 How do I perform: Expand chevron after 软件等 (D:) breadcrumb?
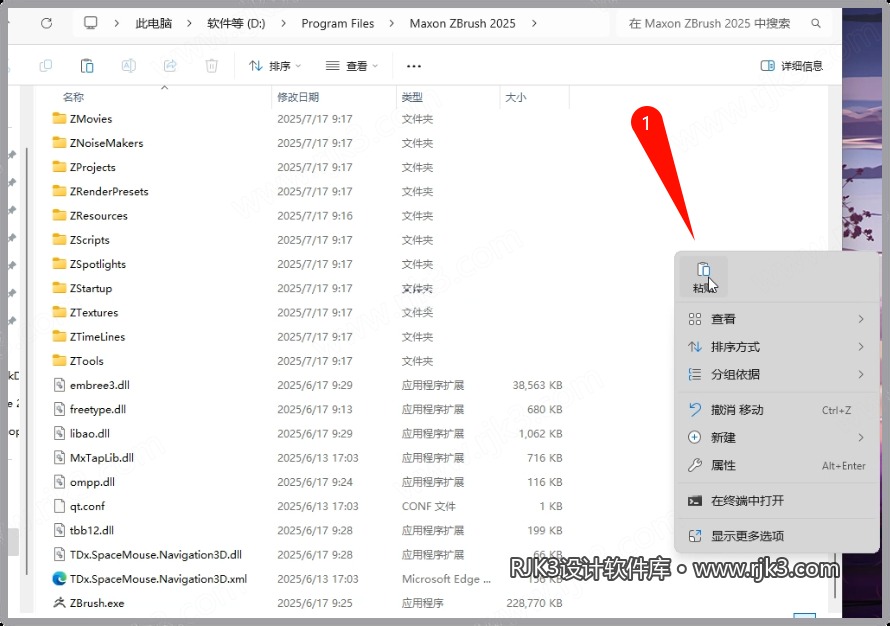point(283,23)
